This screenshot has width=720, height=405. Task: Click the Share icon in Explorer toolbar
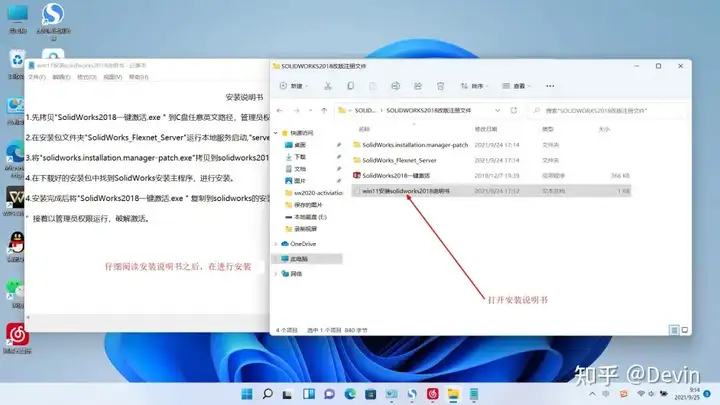click(x=418, y=86)
